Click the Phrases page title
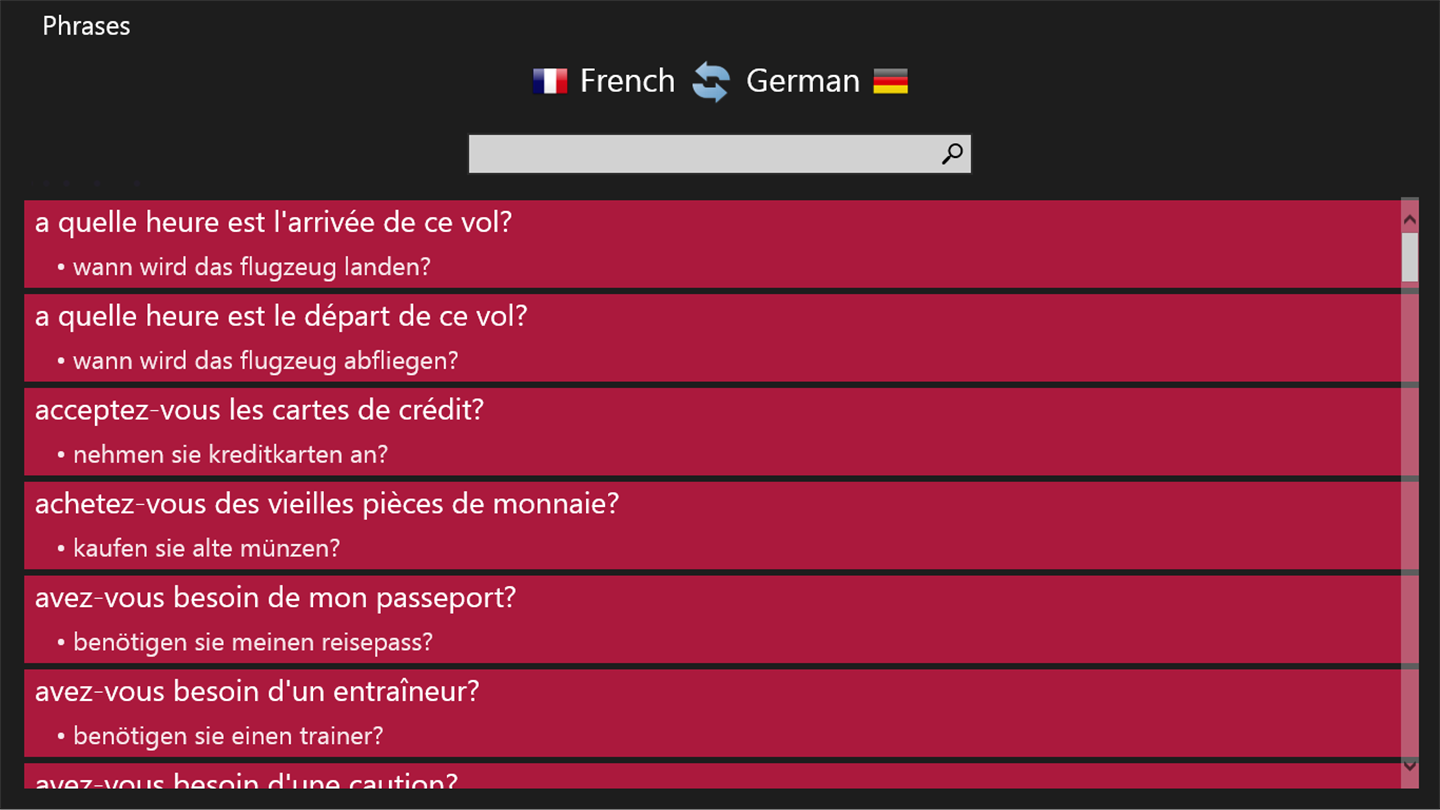 (x=86, y=26)
